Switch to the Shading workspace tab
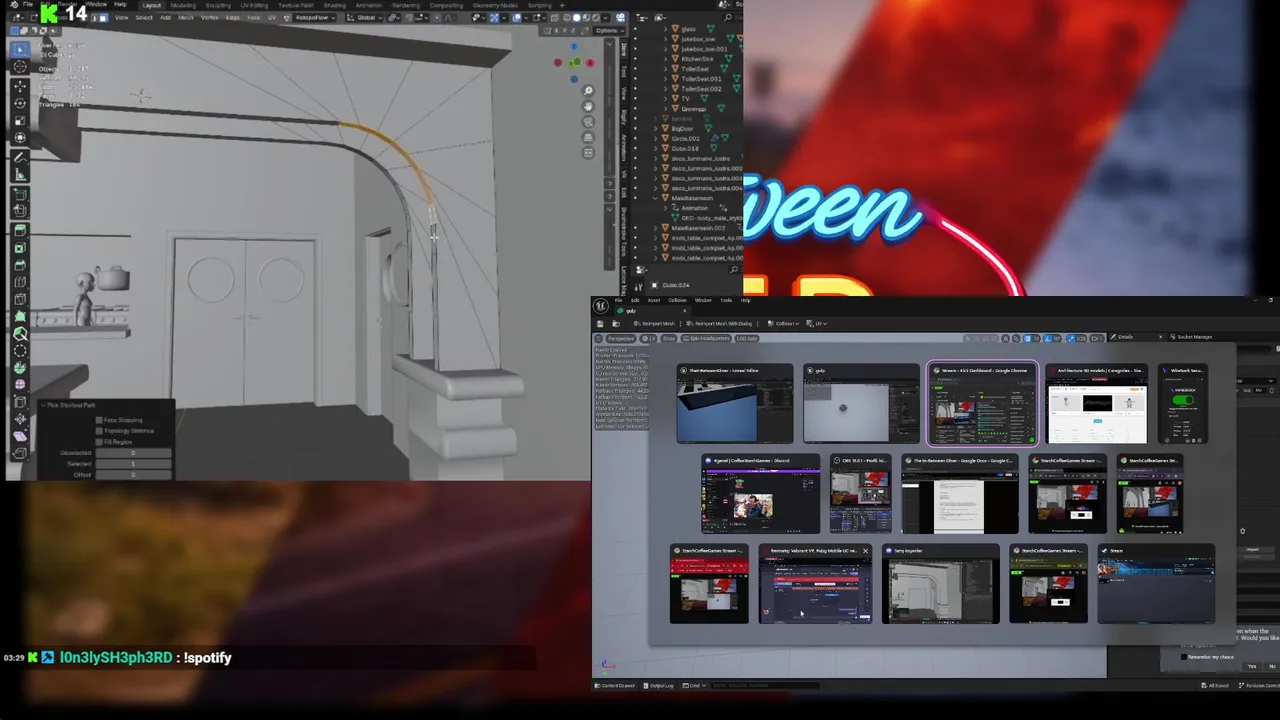 tap(334, 5)
